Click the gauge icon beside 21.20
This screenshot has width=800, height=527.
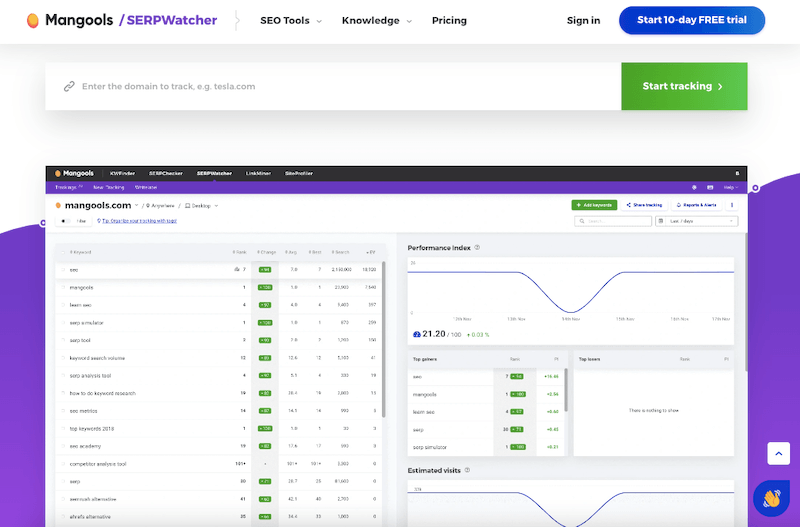tap(416, 334)
